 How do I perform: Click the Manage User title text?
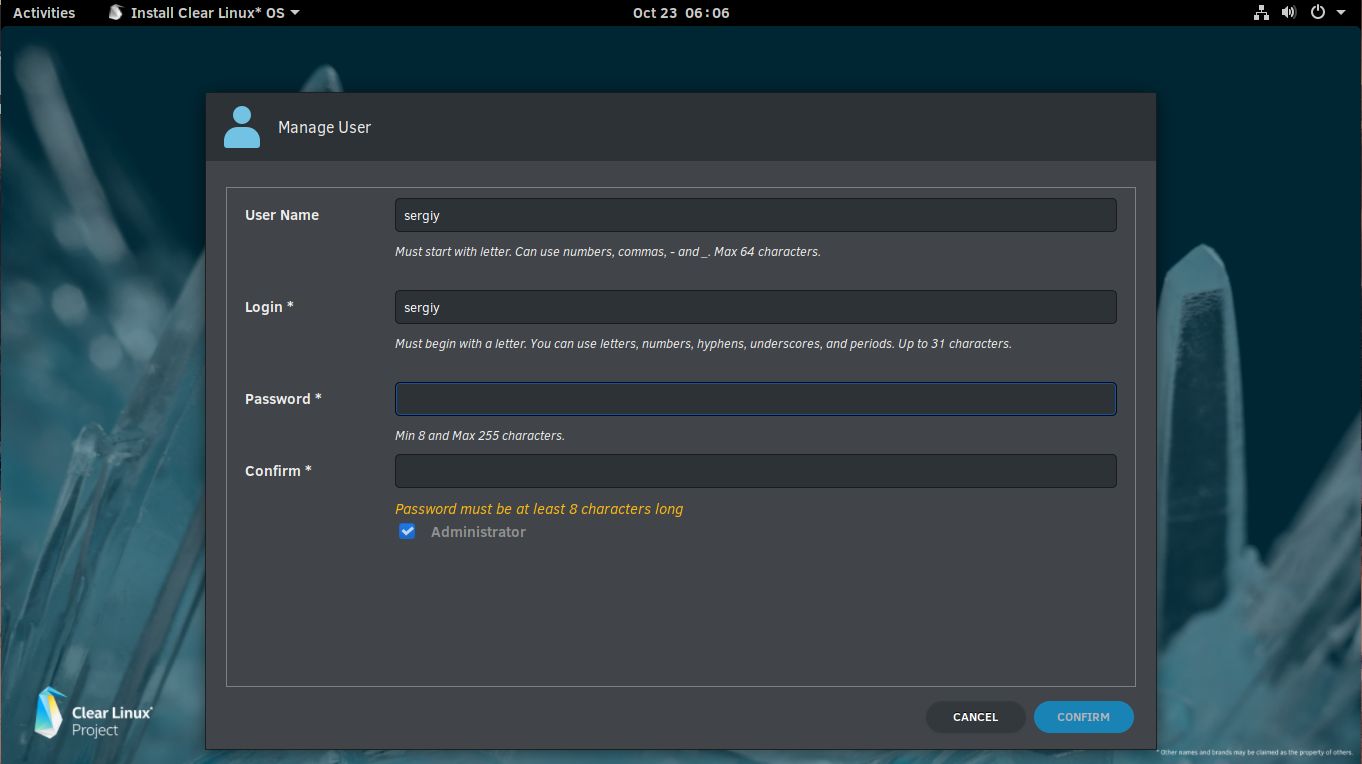(324, 127)
